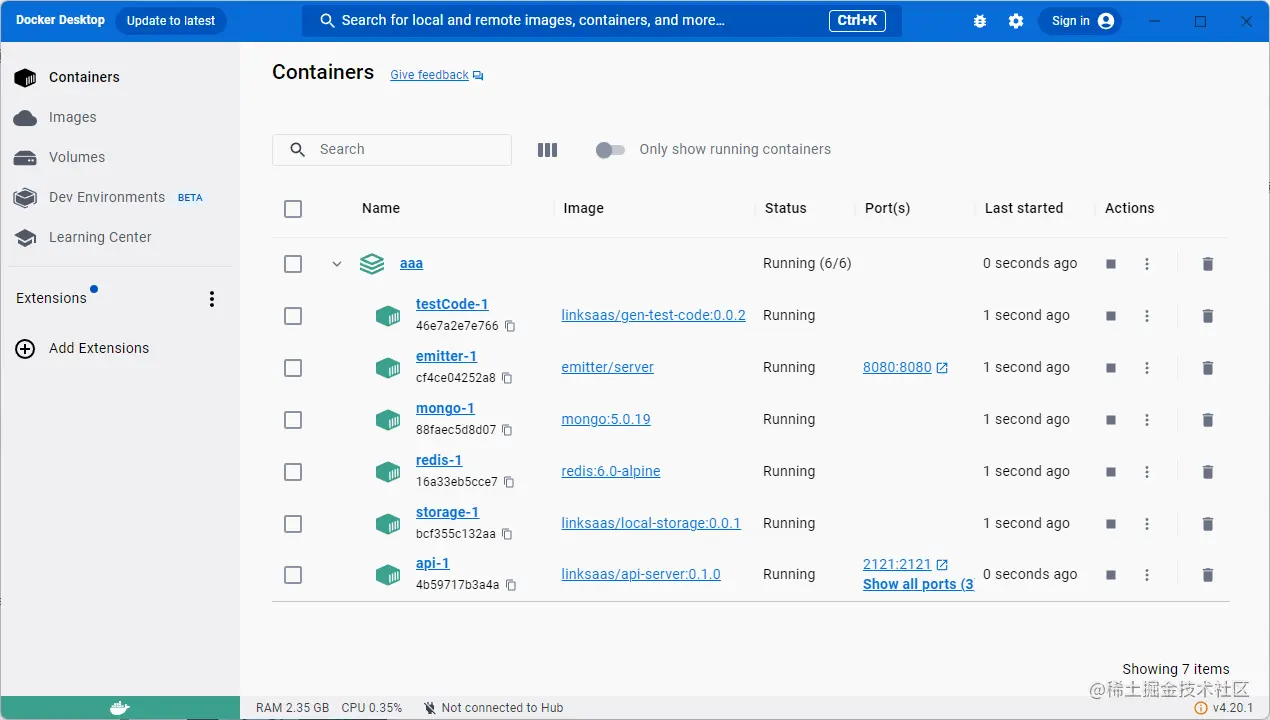1270x720 pixels.
Task: Collapse the aaa stack chevron
Action: (337, 264)
